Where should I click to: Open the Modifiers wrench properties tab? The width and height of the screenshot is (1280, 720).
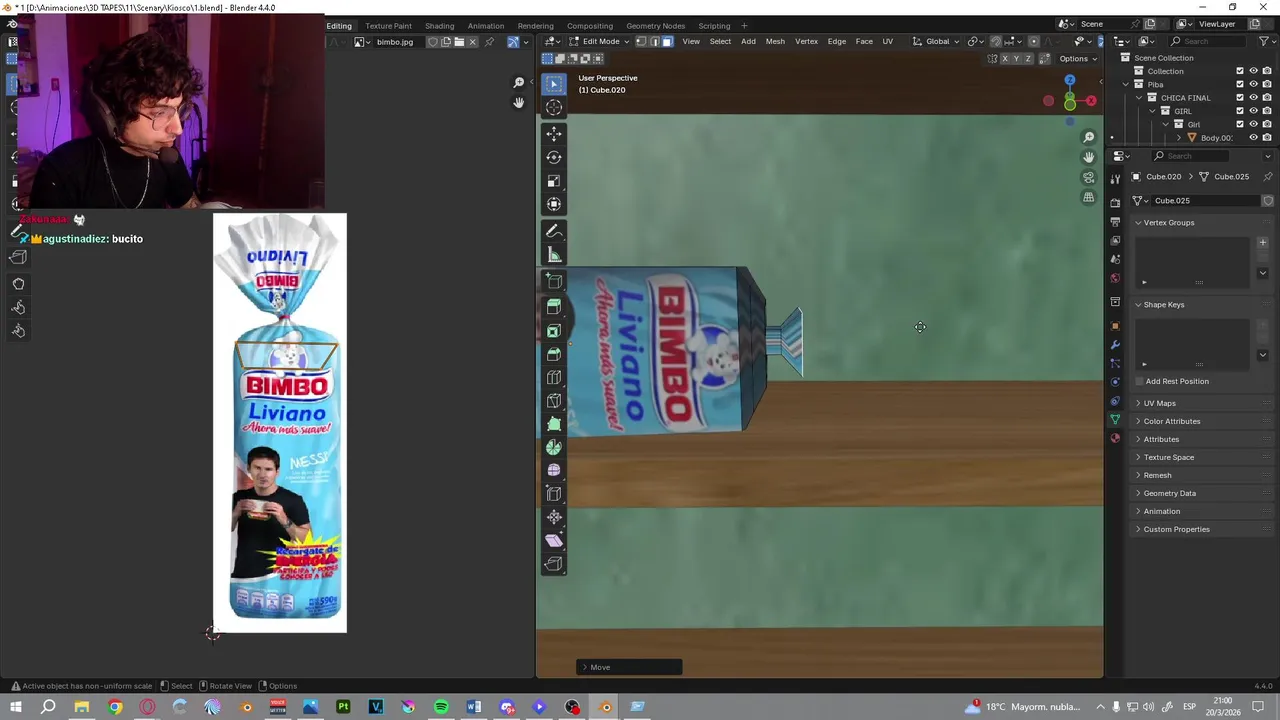tap(1115, 345)
